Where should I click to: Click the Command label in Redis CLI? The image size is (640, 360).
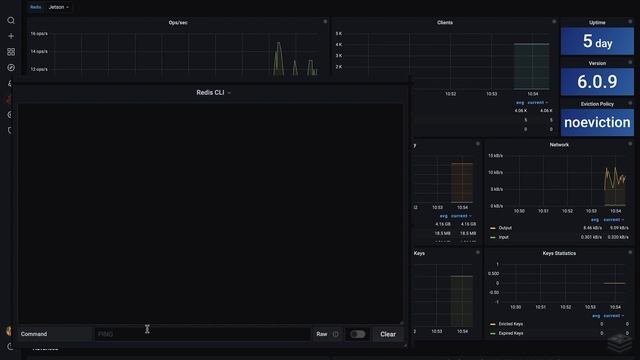click(34, 334)
